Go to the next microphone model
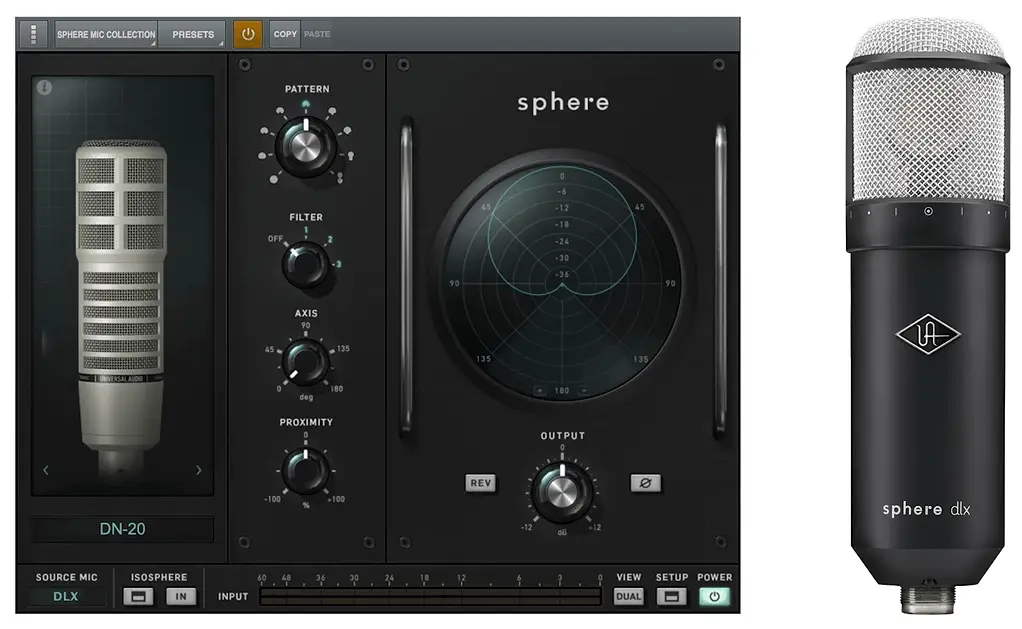The image size is (1022, 629). click(x=199, y=470)
